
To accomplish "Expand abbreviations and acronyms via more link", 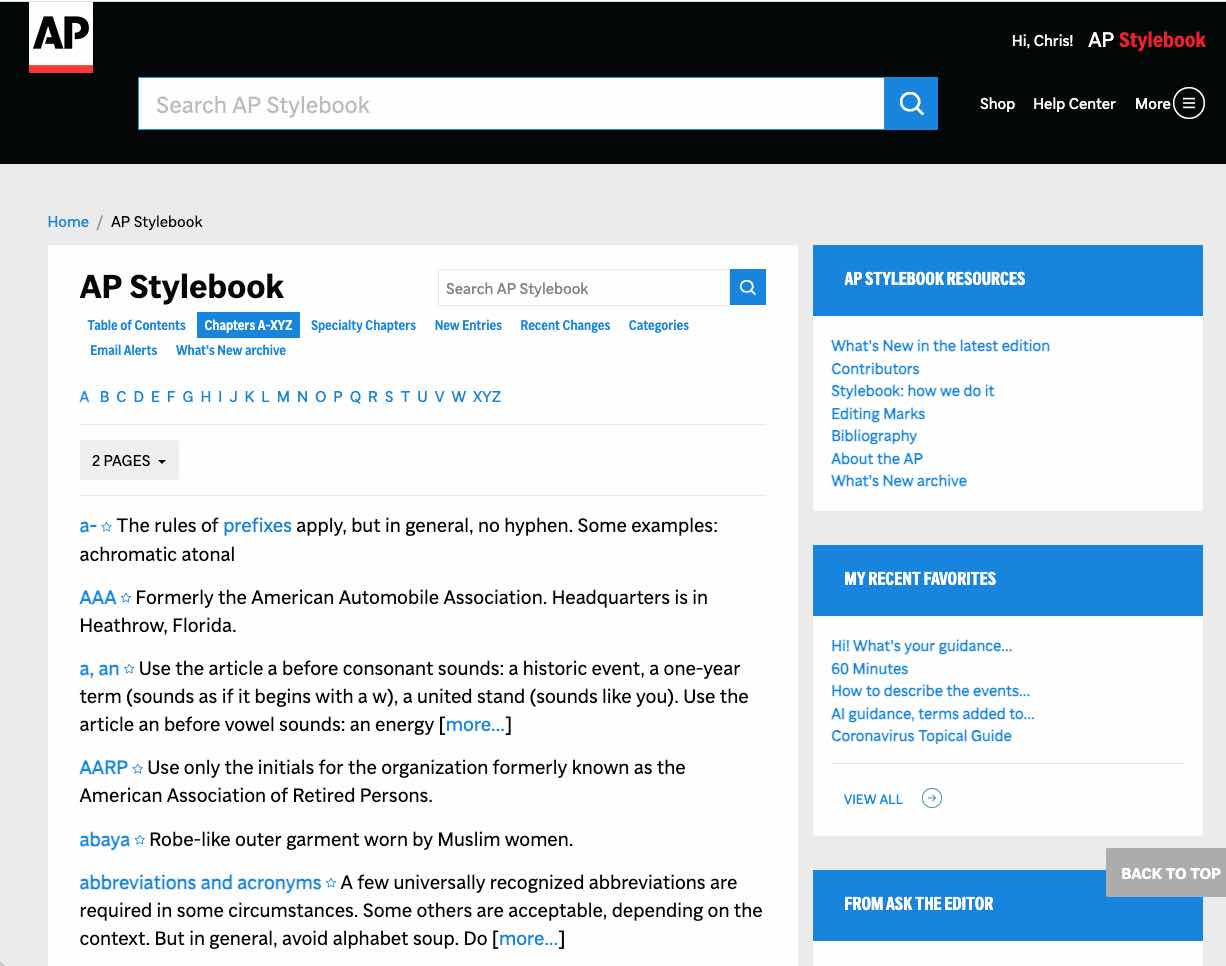I will (528, 939).
